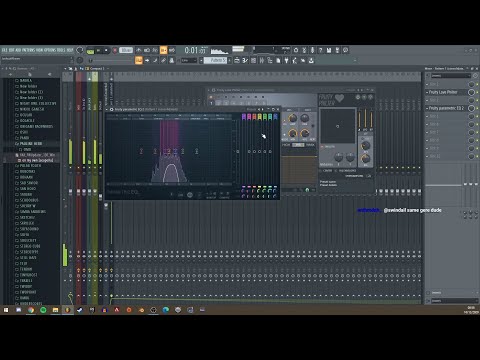Open the Line snap dropdown

(x=189, y=60)
